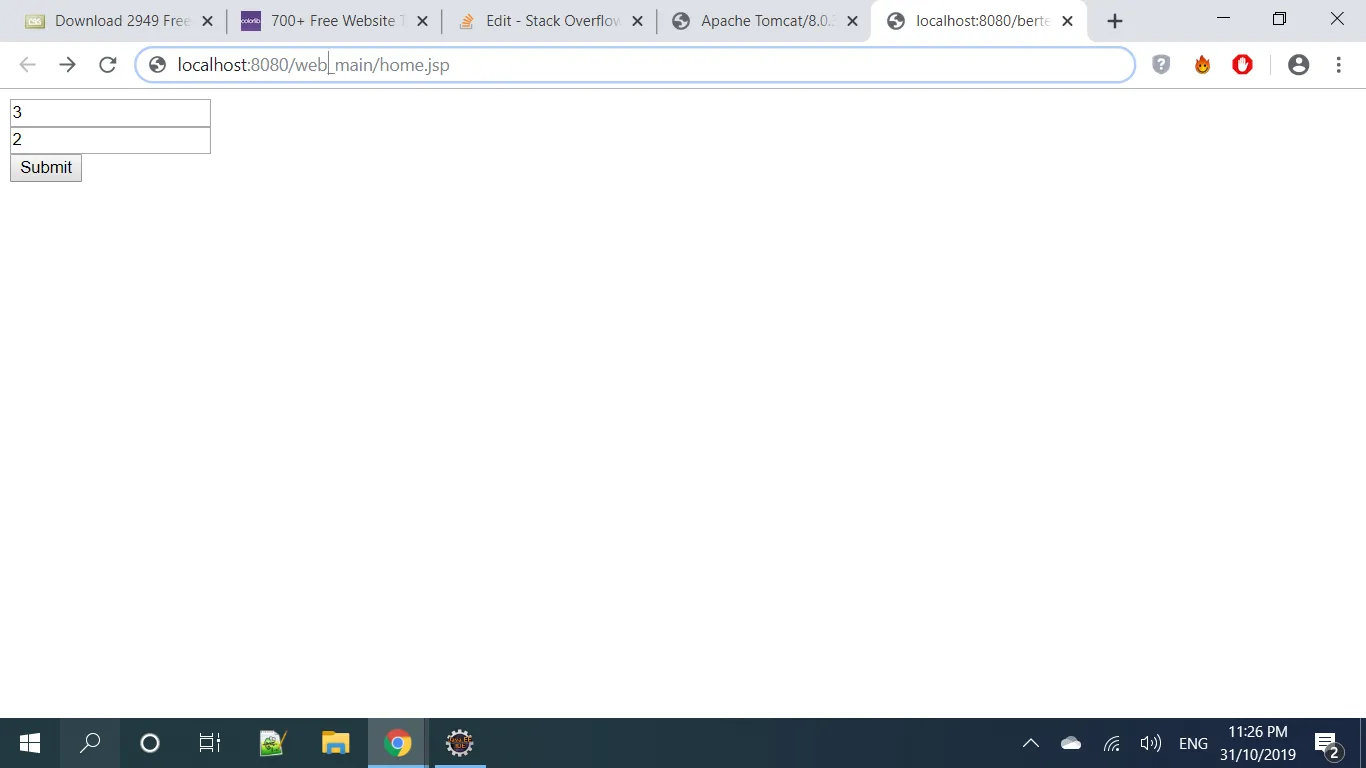Click the browser forward arrow
The image size is (1366, 768).
(67, 65)
